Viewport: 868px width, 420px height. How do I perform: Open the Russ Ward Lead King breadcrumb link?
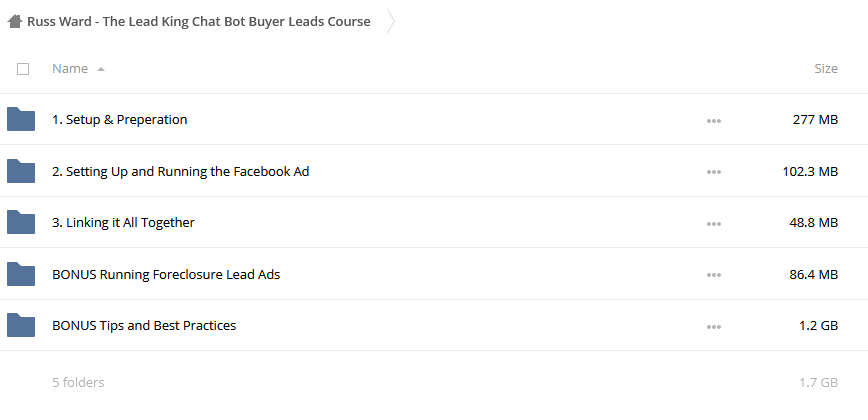tap(199, 22)
